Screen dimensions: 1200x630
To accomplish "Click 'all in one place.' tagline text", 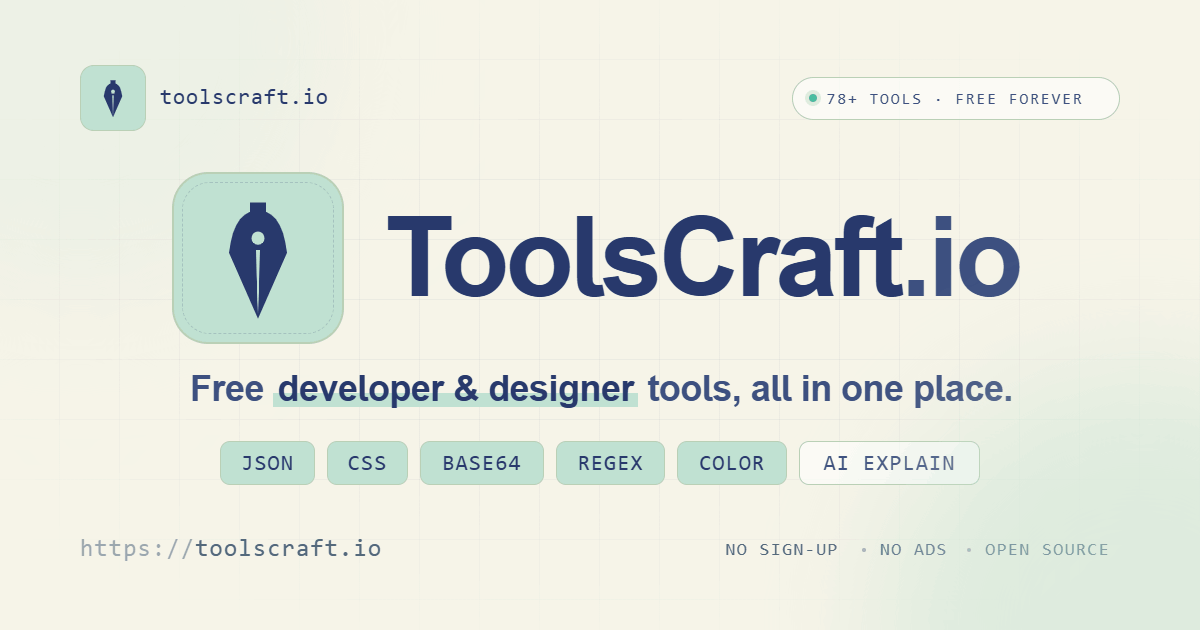I will 882,389.
